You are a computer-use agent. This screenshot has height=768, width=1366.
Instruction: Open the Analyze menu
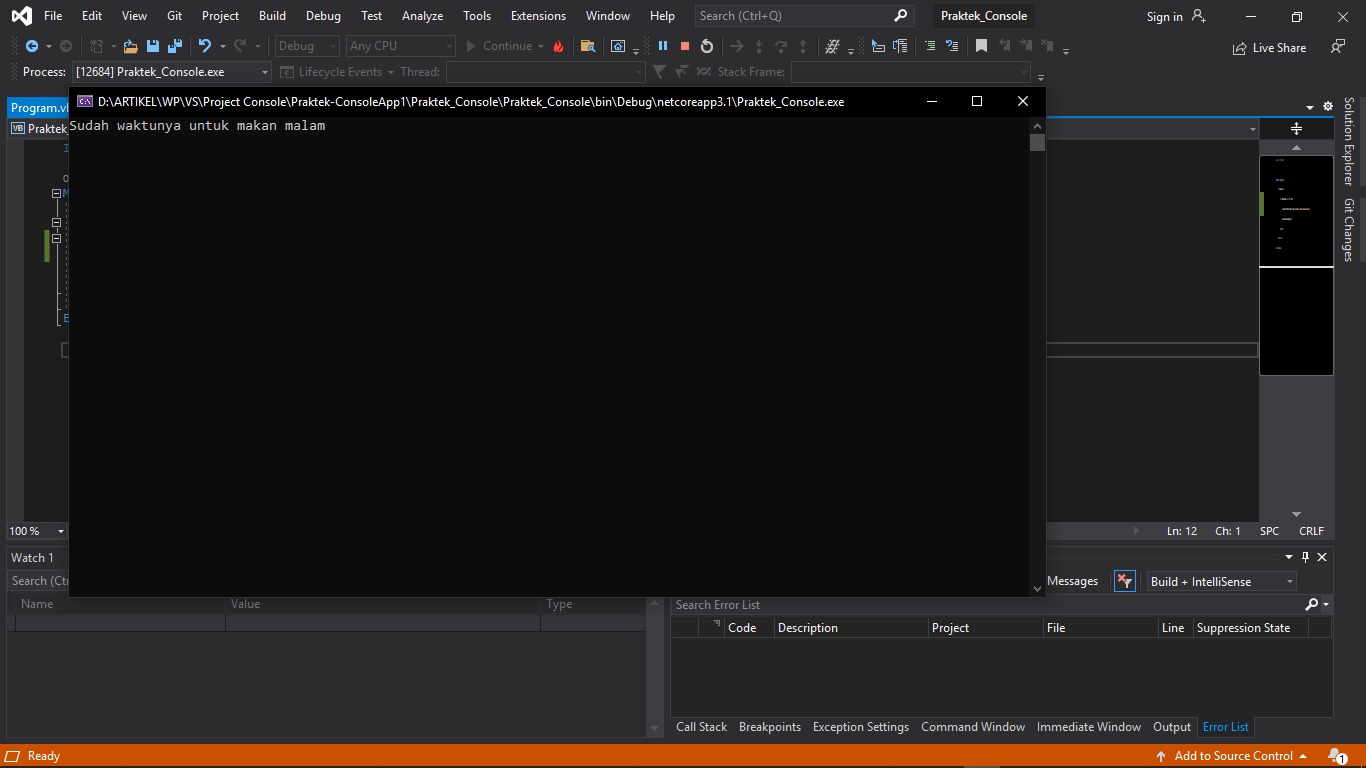pos(422,16)
